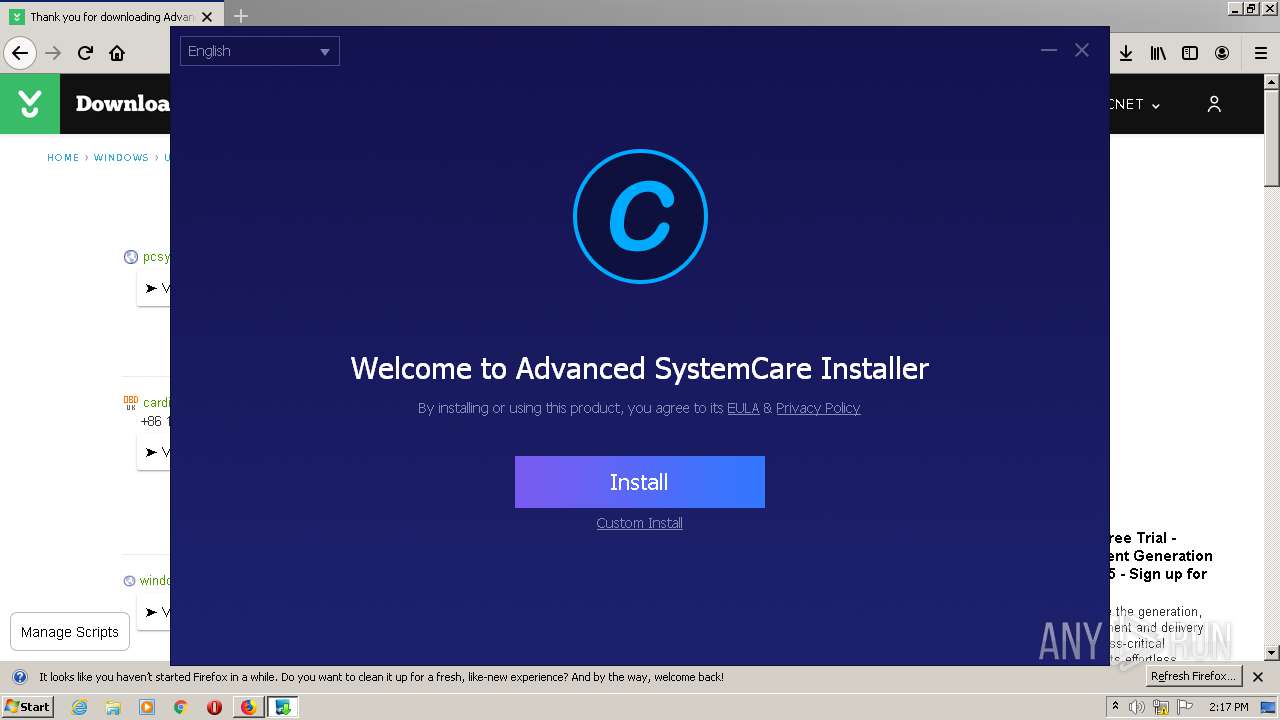Open the user profile icon on Download.com

click(x=1214, y=104)
